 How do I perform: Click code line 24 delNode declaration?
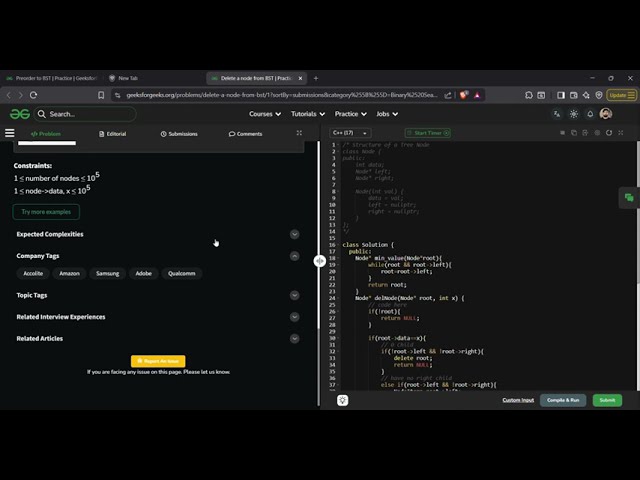[409, 298]
